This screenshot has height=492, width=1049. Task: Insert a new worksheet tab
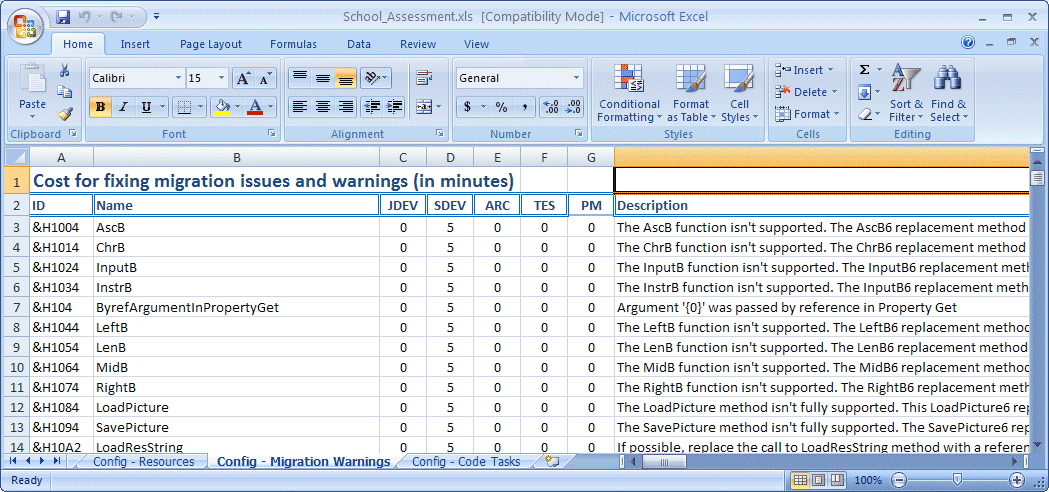pos(552,461)
